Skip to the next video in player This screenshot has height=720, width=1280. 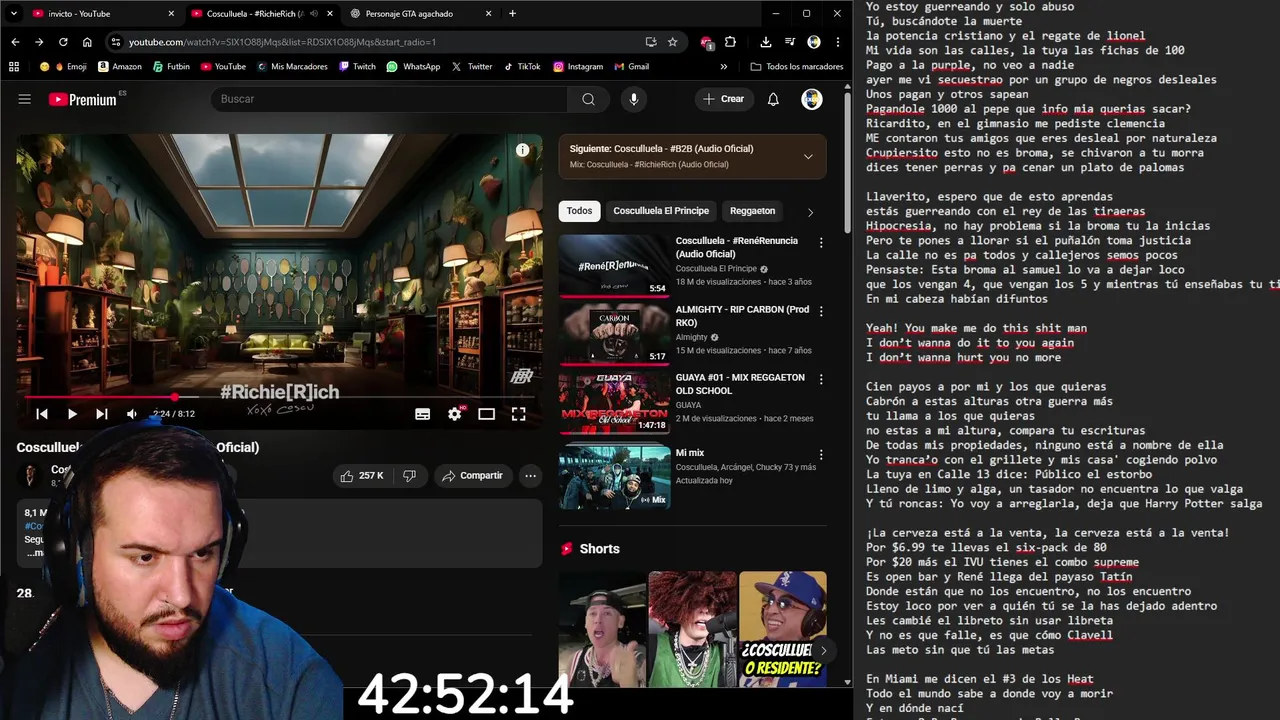point(102,414)
